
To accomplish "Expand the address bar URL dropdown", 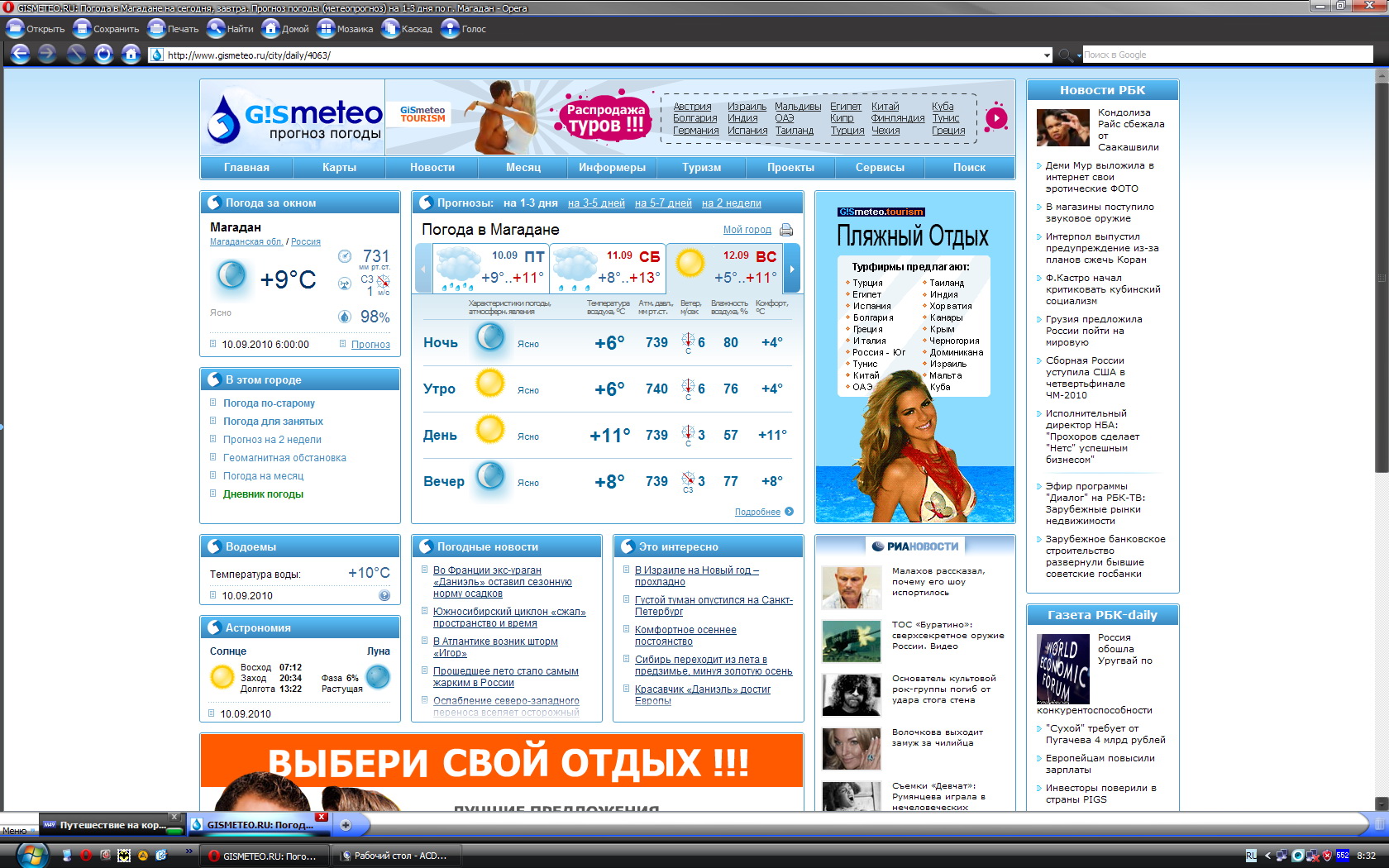I will click(1047, 55).
